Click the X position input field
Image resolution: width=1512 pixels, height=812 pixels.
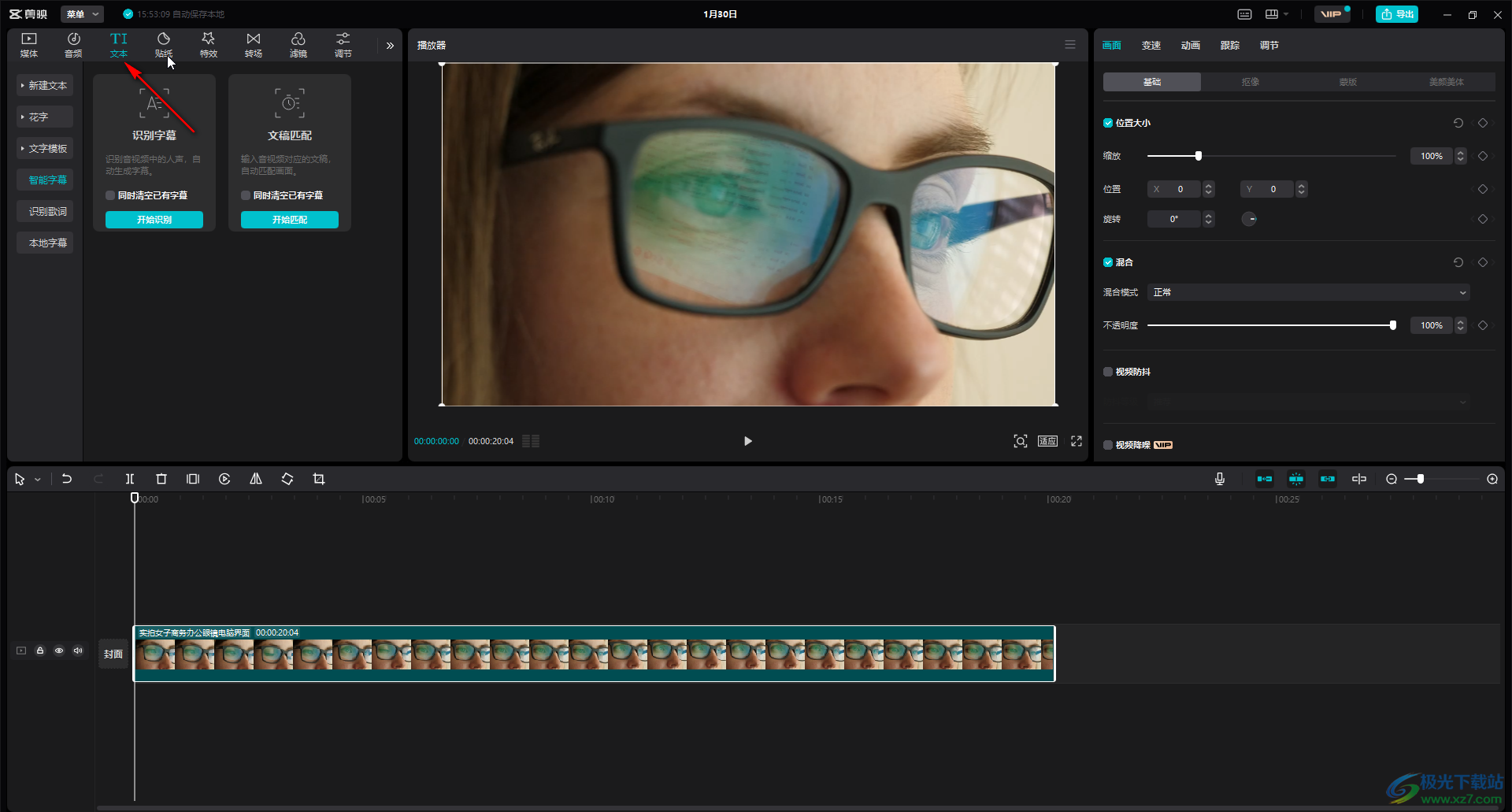(x=1174, y=189)
